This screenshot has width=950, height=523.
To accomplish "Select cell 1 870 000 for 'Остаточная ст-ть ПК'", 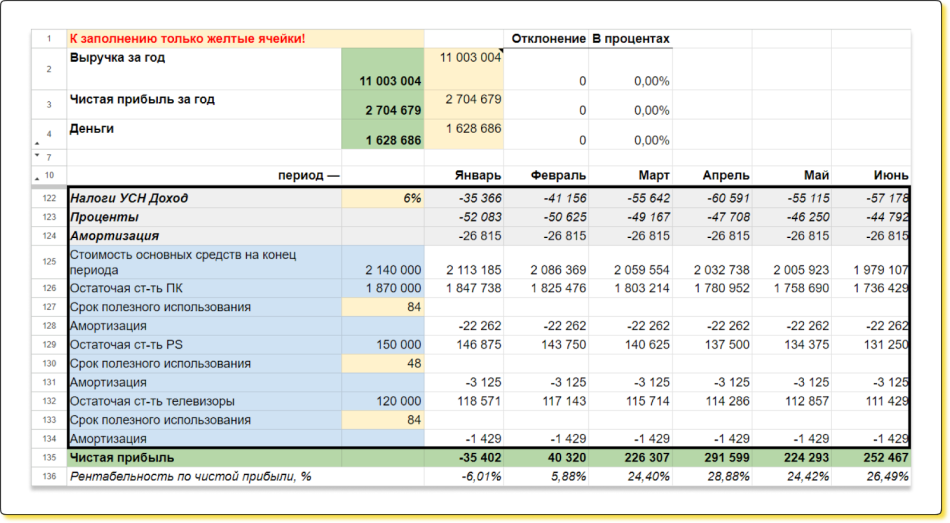I will pos(382,288).
